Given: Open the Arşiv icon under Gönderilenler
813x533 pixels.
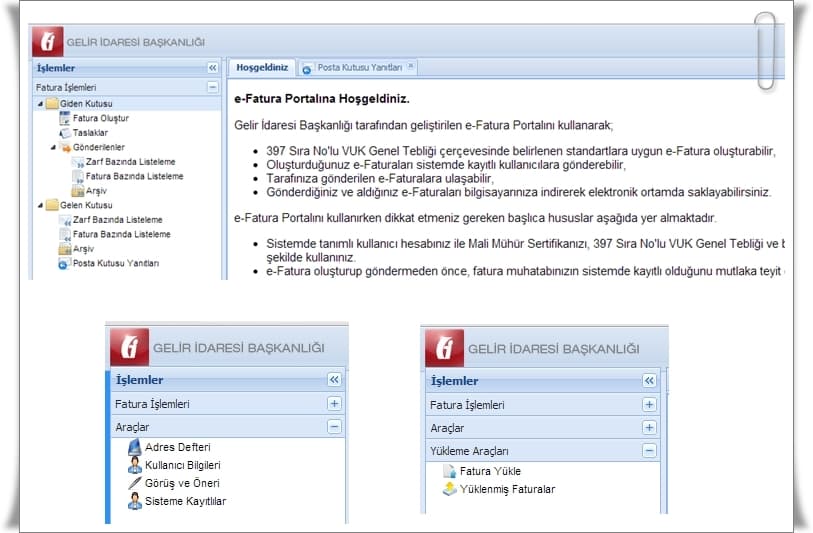Looking at the screenshot, I should tap(78, 191).
